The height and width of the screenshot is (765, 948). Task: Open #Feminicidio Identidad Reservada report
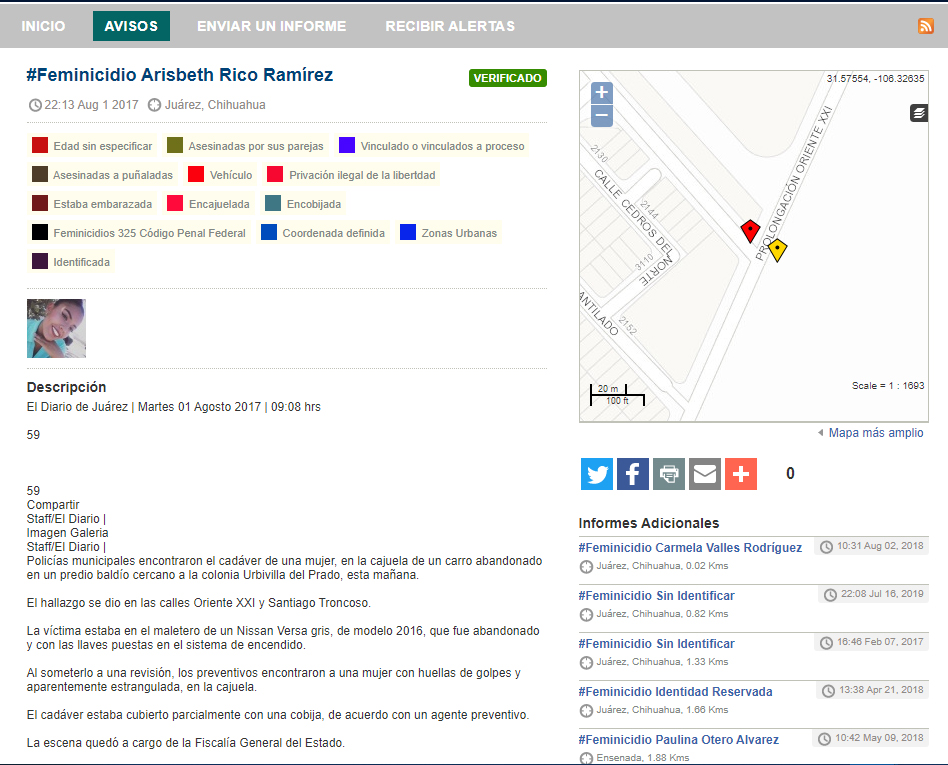pyautogui.click(x=675, y=692)
